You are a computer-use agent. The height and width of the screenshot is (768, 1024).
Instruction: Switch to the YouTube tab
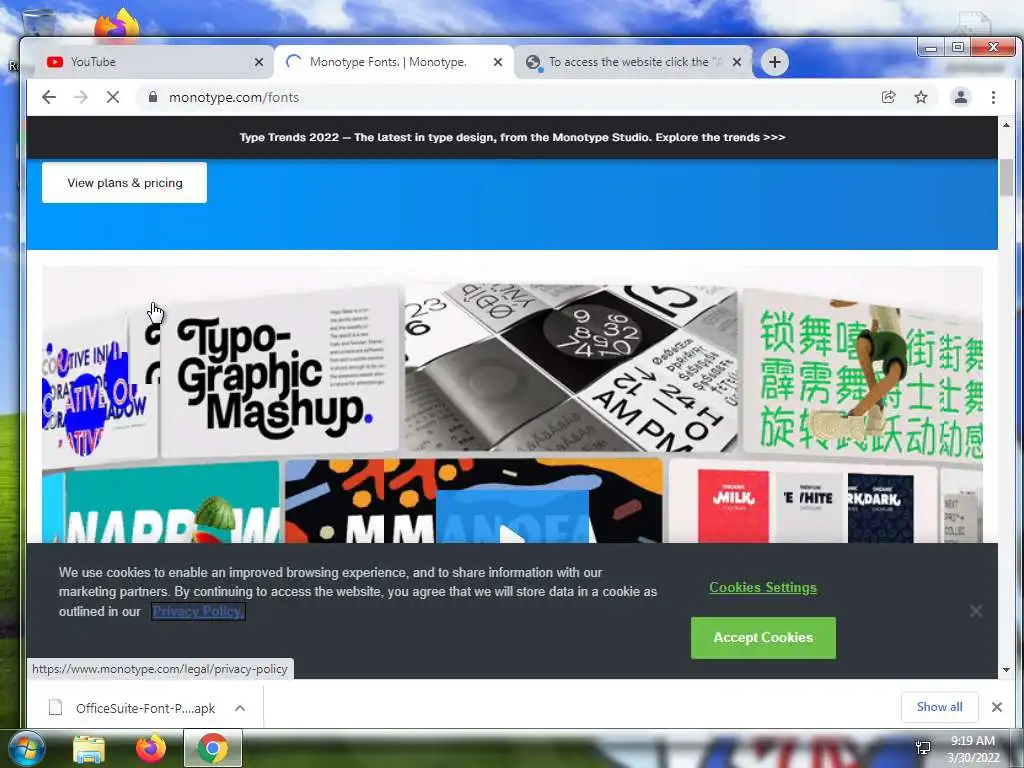152,62
